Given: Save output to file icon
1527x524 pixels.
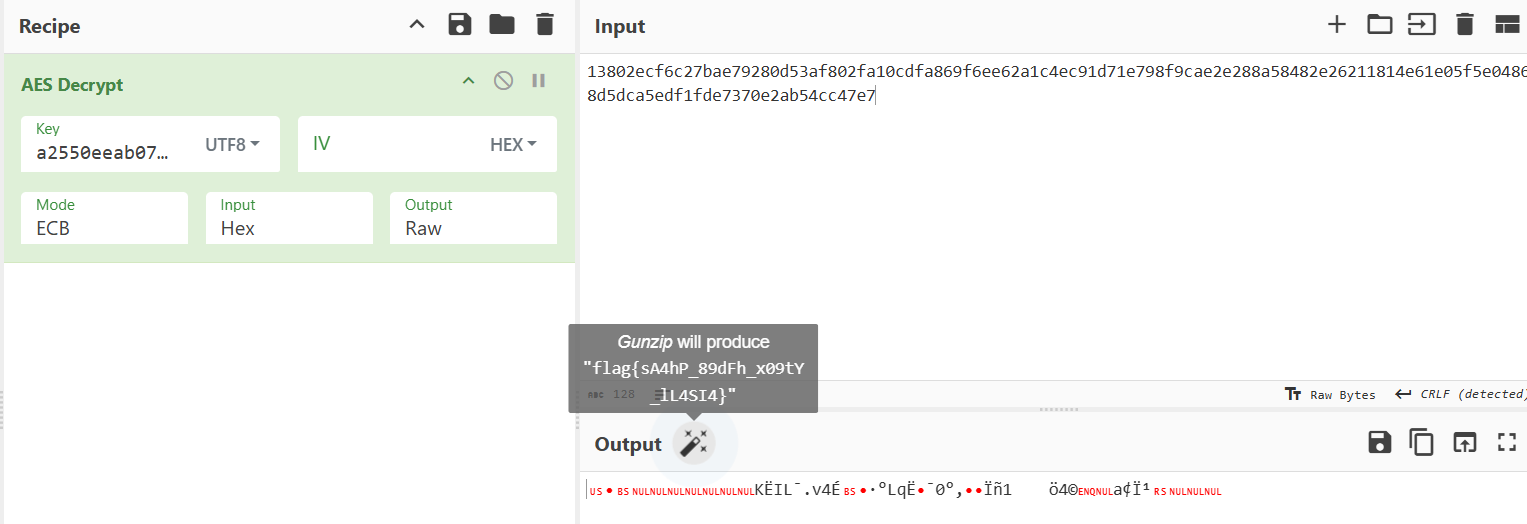Looking at the screenshot, I should (1380, 442).
